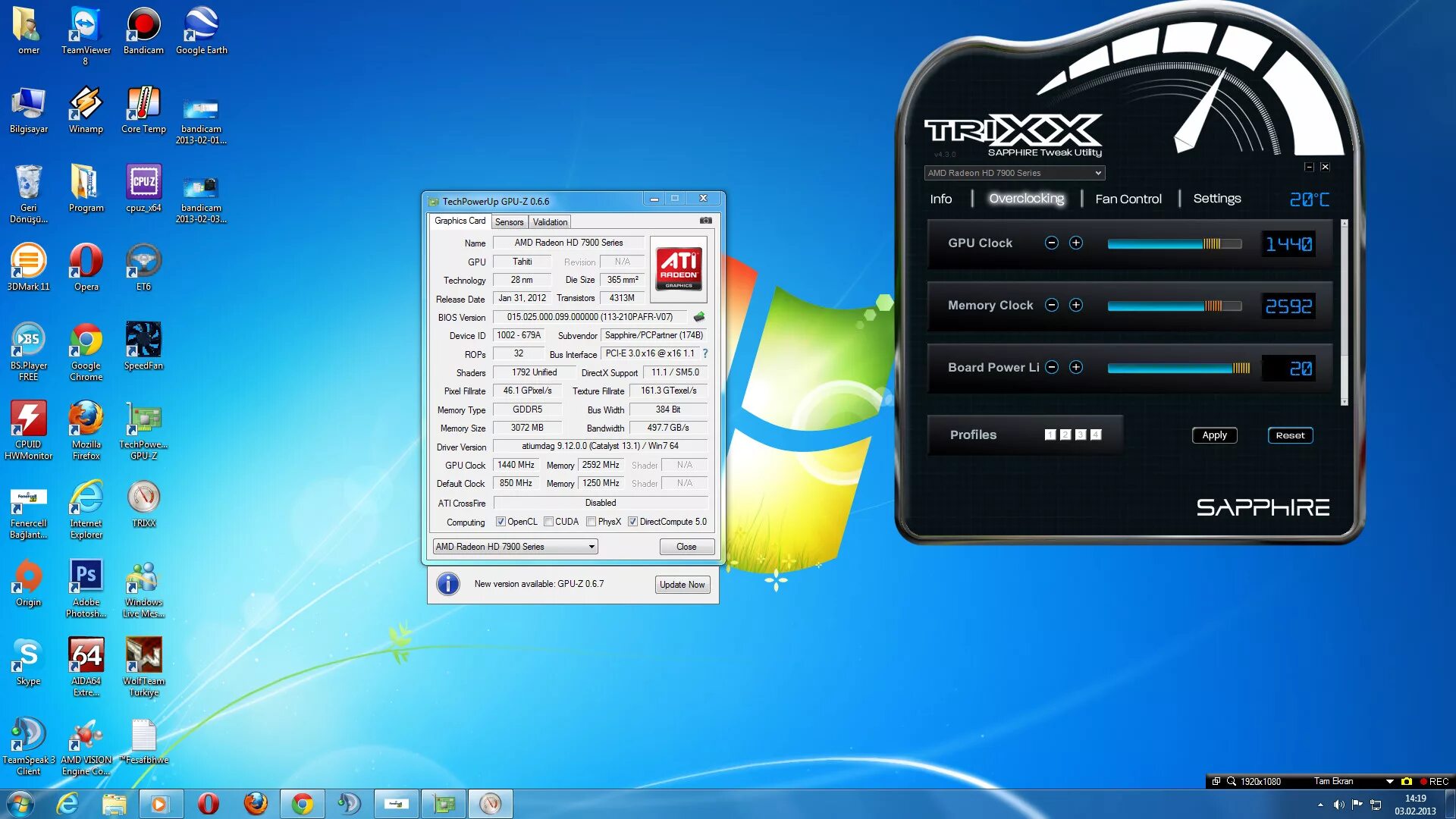This screenshot has width=1456, height=819.
Task: Click the Reset button in TRIXX
Action: coord(1290,435)
